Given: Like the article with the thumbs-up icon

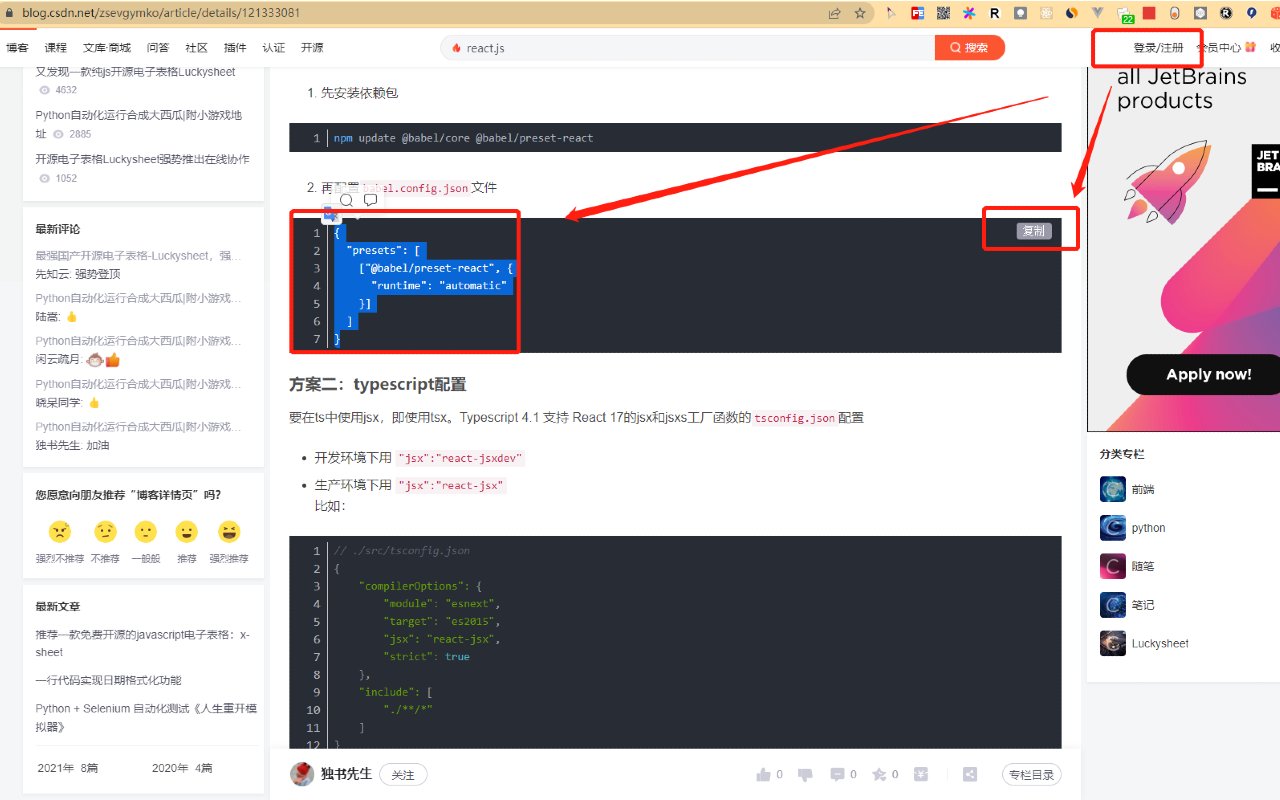Looking at the screenshot, I should click(x=763, y=773).
